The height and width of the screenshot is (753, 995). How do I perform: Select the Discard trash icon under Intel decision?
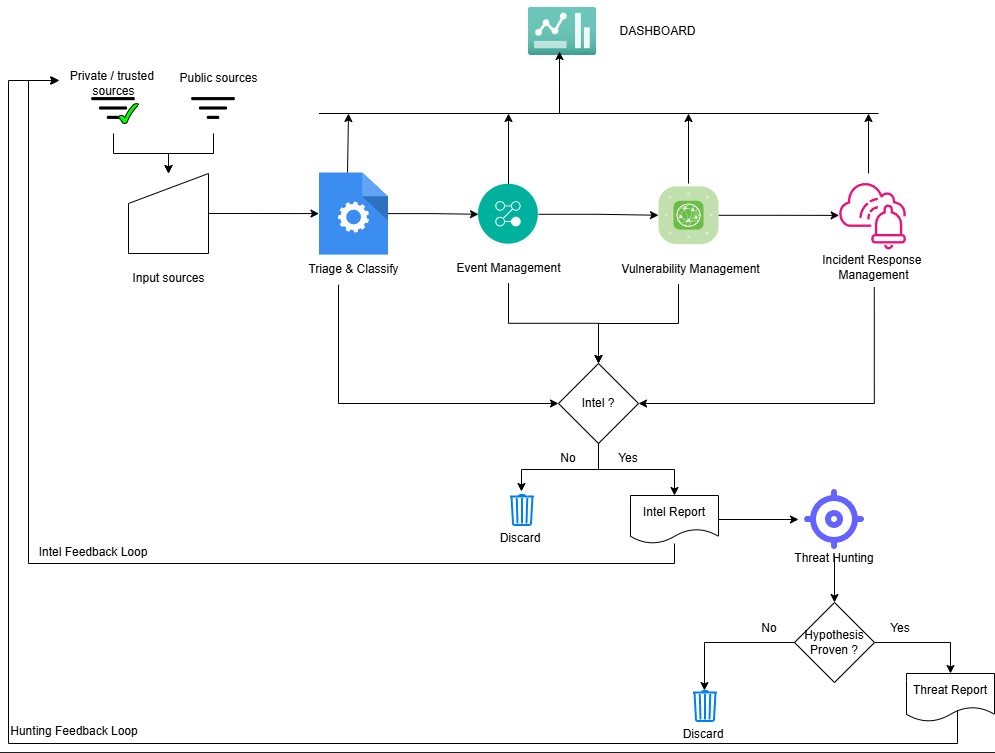(521, 510)
